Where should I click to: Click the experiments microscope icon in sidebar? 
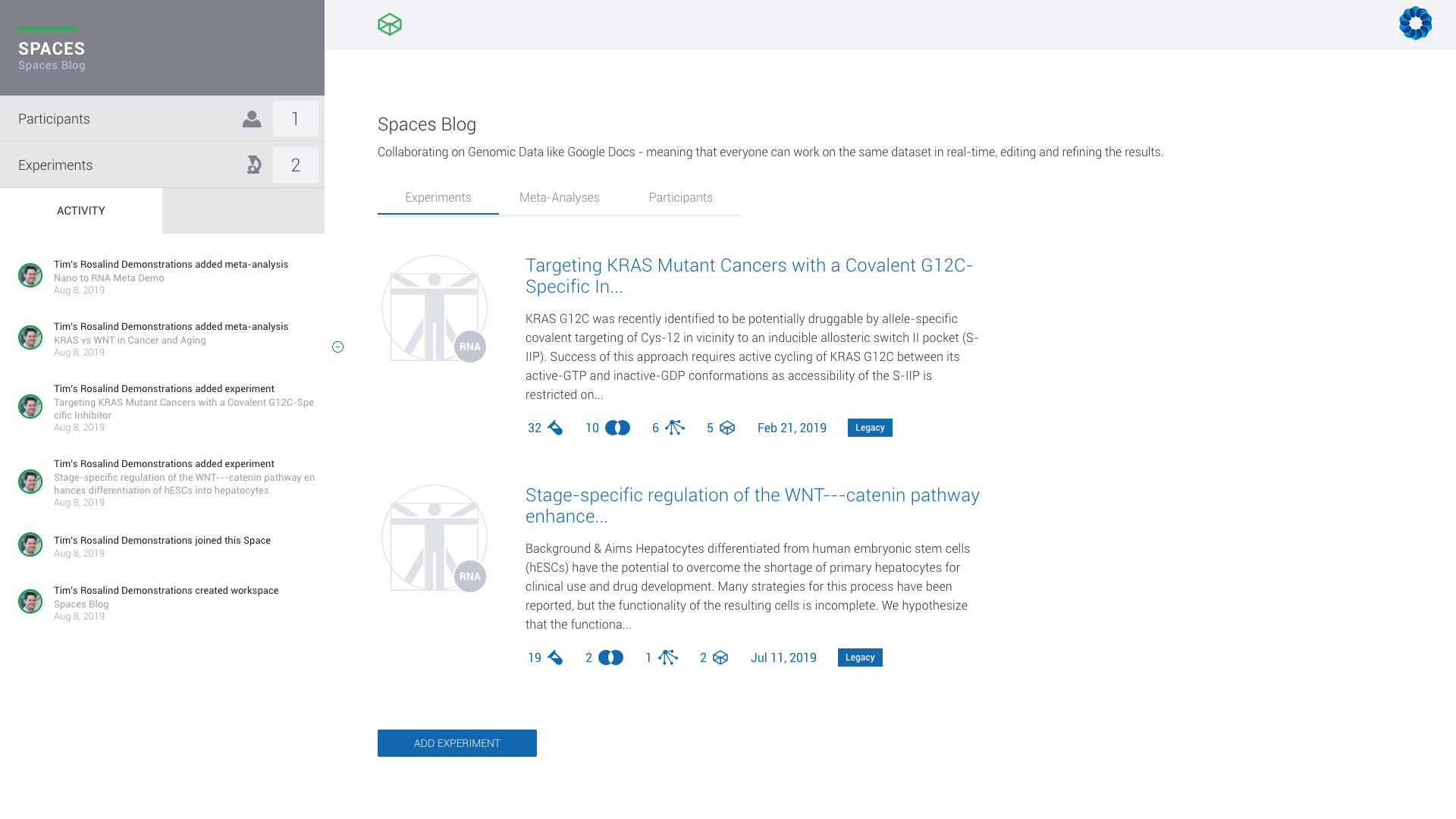253,164
